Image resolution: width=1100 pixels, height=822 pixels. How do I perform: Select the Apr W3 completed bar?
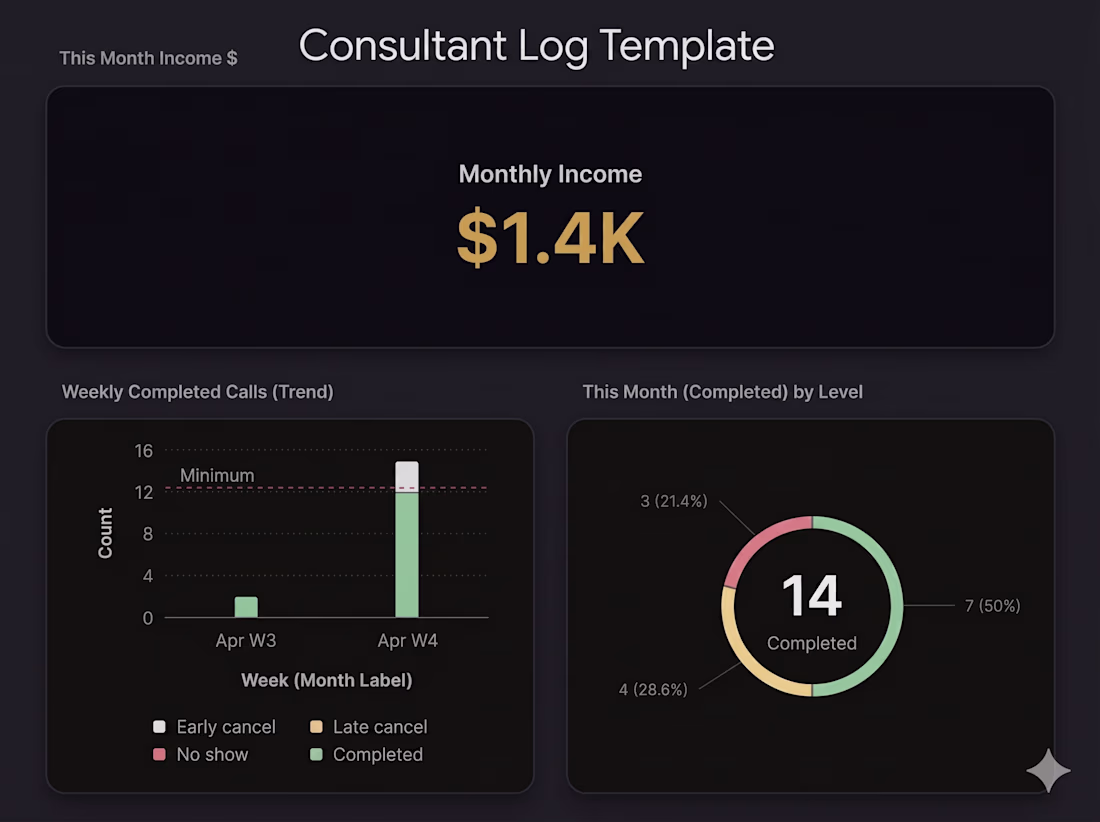246,607
